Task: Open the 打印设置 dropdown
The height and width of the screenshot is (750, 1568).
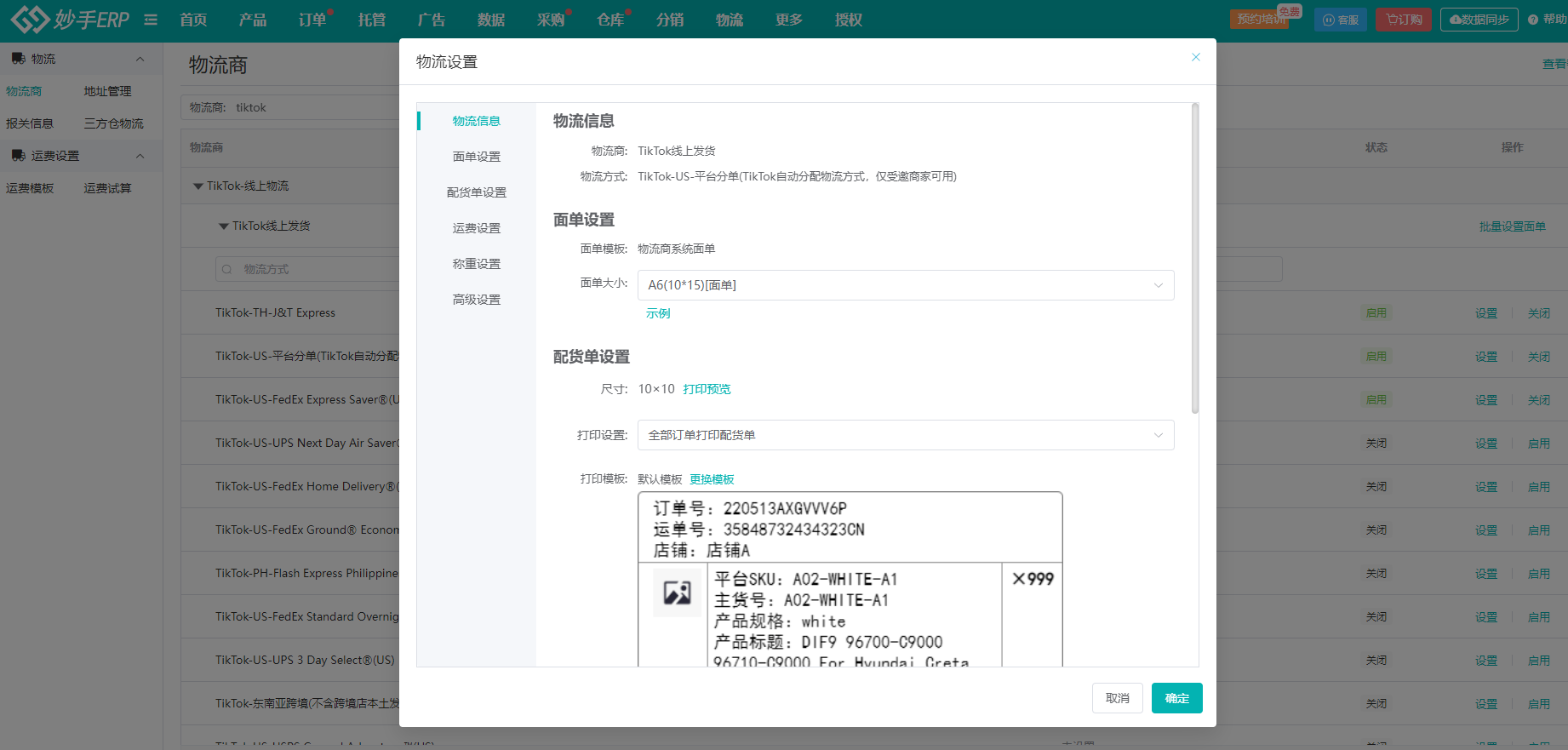Action: [906, 435]
